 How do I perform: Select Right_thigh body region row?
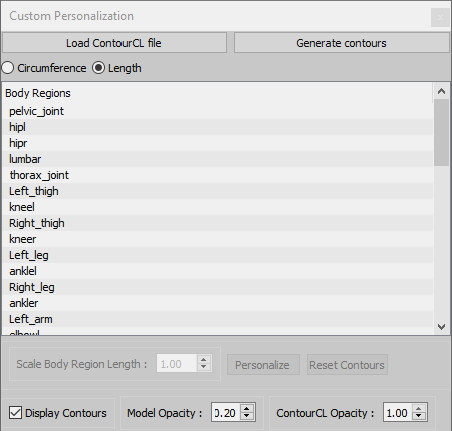coord(217,223)
